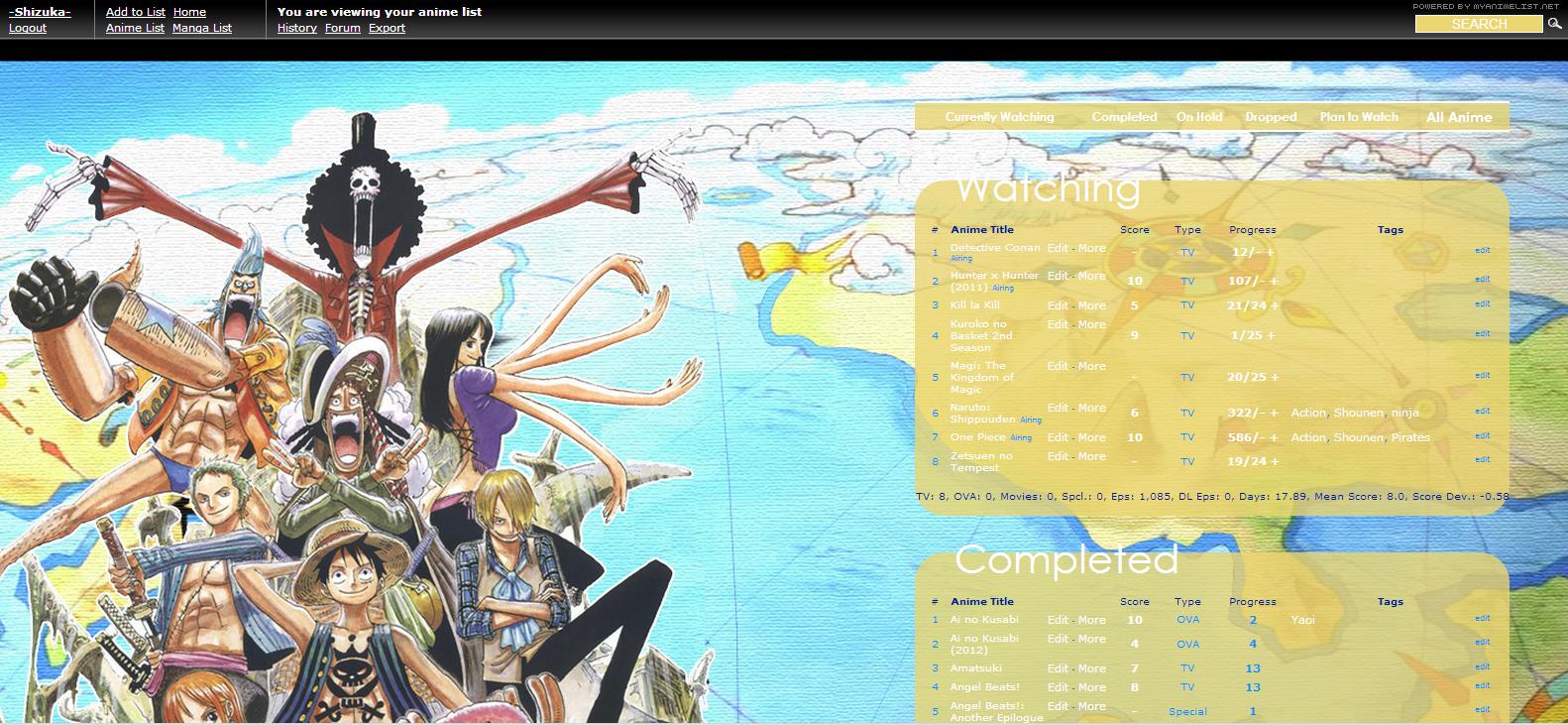Sort Watching list by Progress header
The image size is (1568, 725).
1253,229
